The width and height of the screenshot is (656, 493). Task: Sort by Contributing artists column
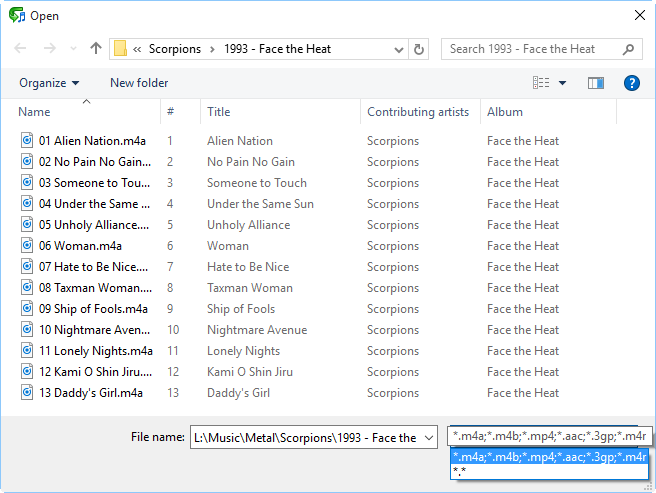coord(420,112)
